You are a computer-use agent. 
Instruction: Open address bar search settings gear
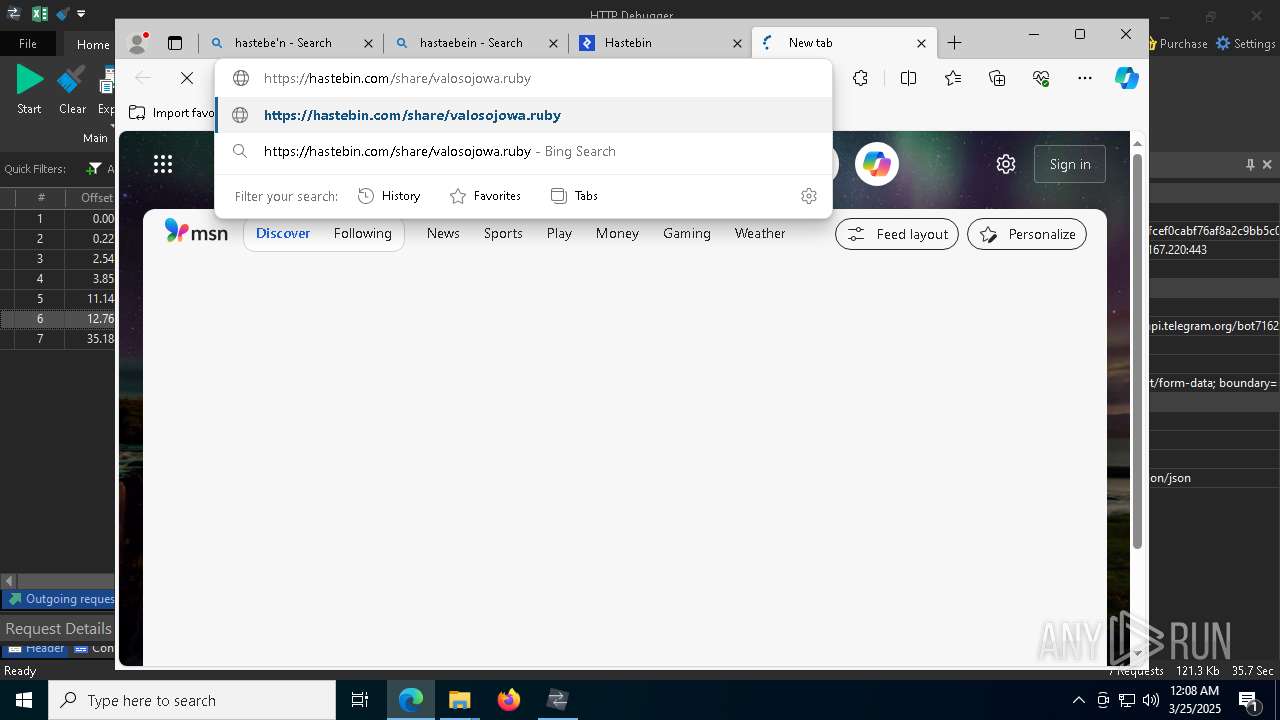809,196
